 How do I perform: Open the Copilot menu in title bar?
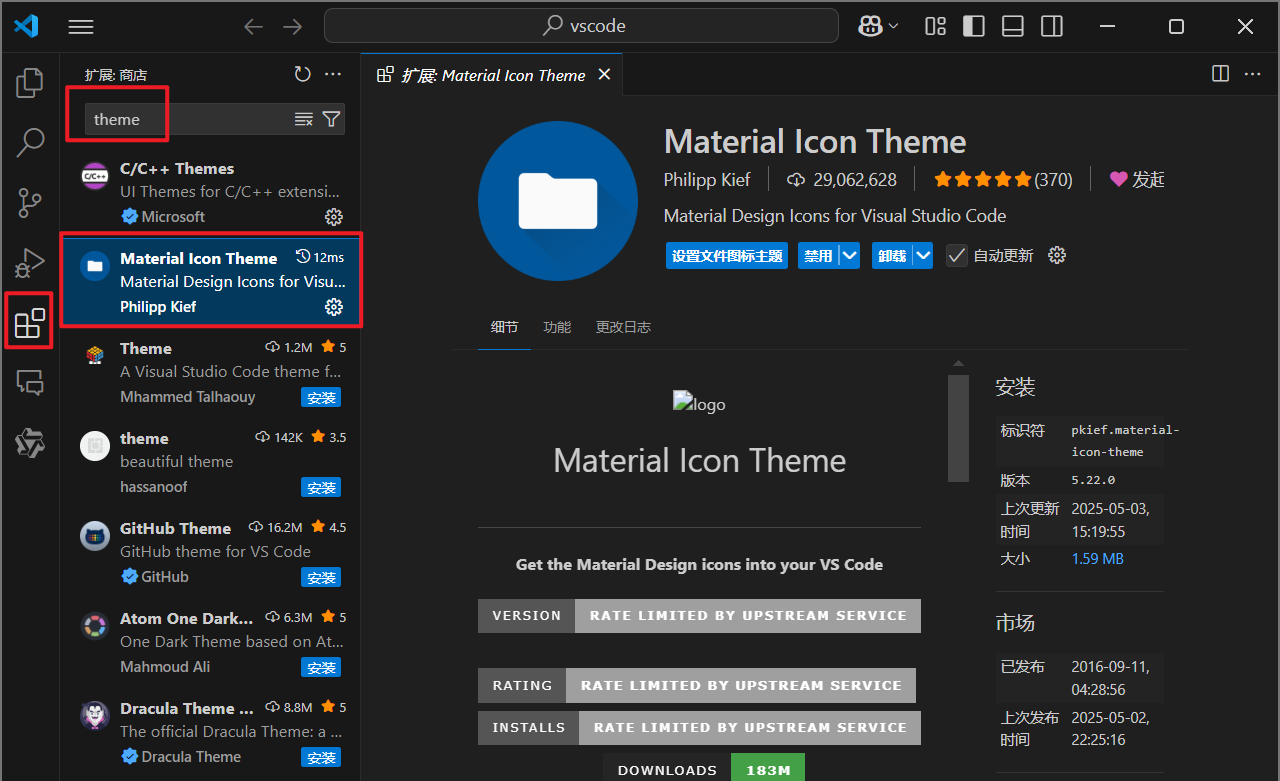tap(878, 26)
